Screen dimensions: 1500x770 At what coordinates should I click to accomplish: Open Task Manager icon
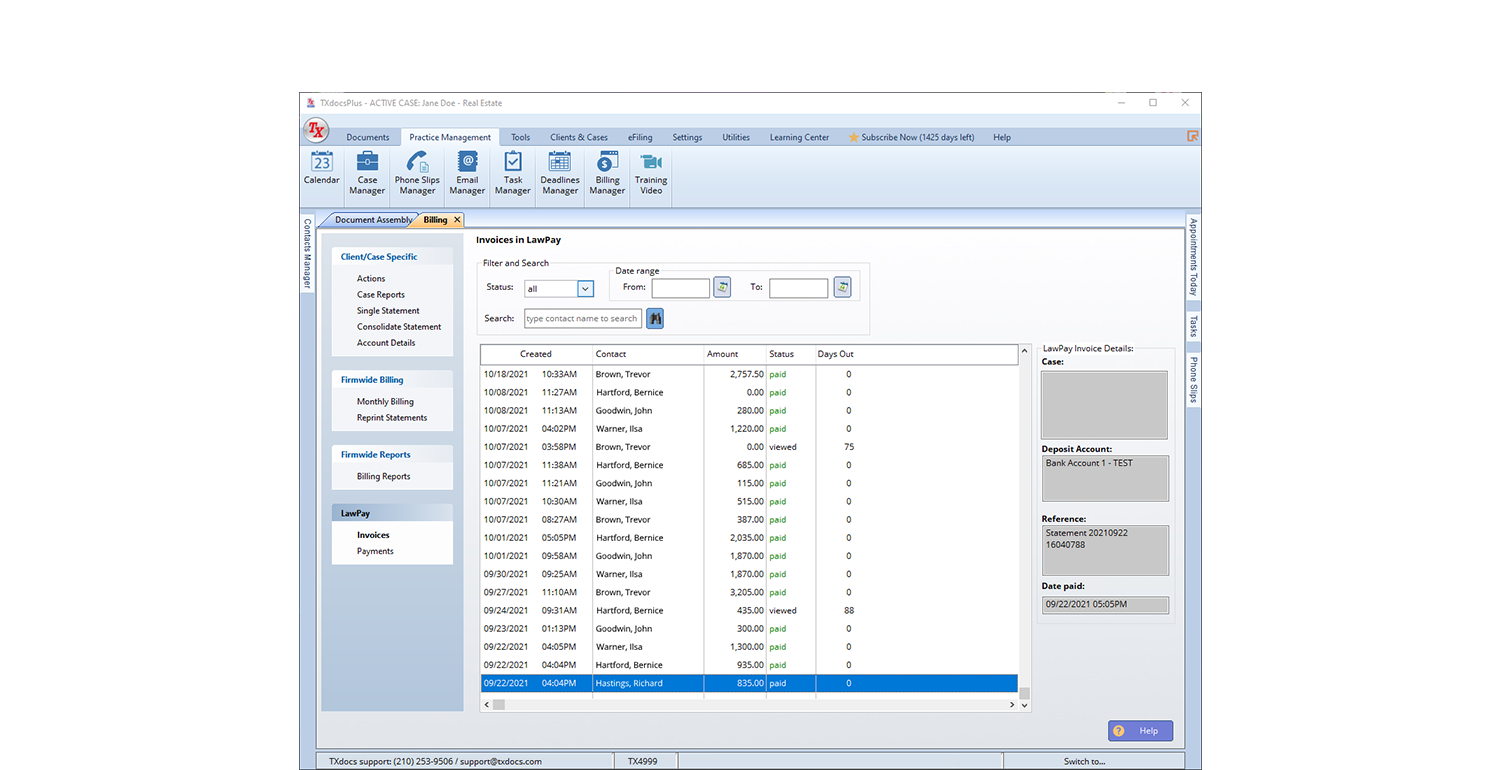pyautogui.click(x=512, y=173)
